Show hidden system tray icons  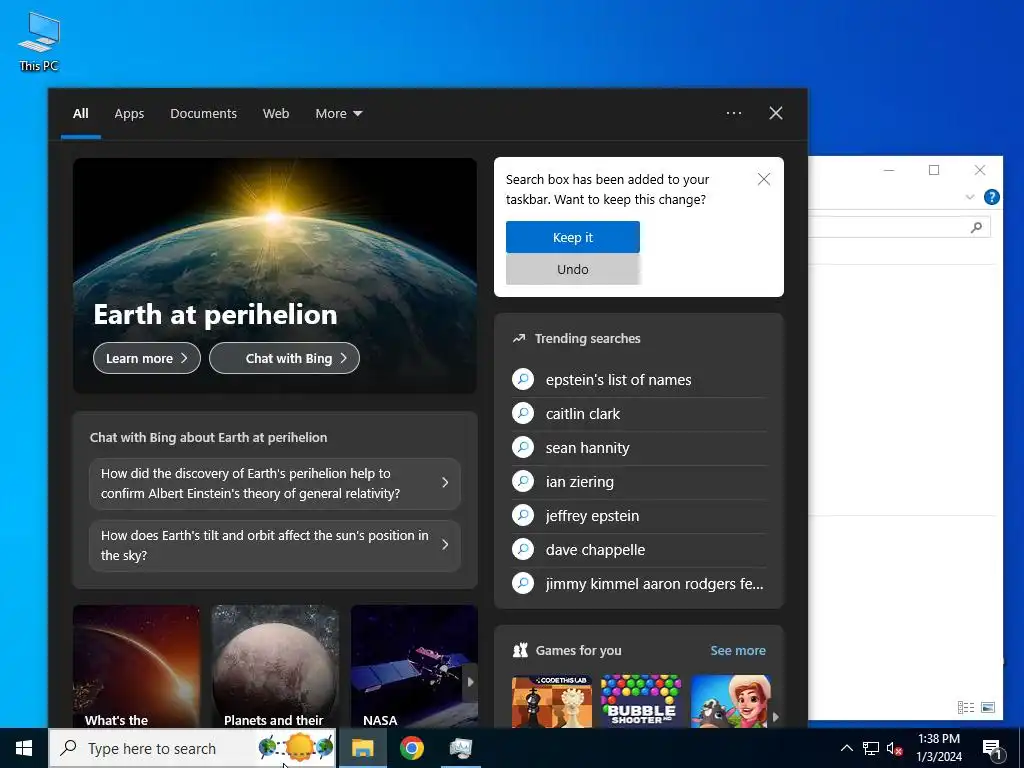tap(846, 748)
